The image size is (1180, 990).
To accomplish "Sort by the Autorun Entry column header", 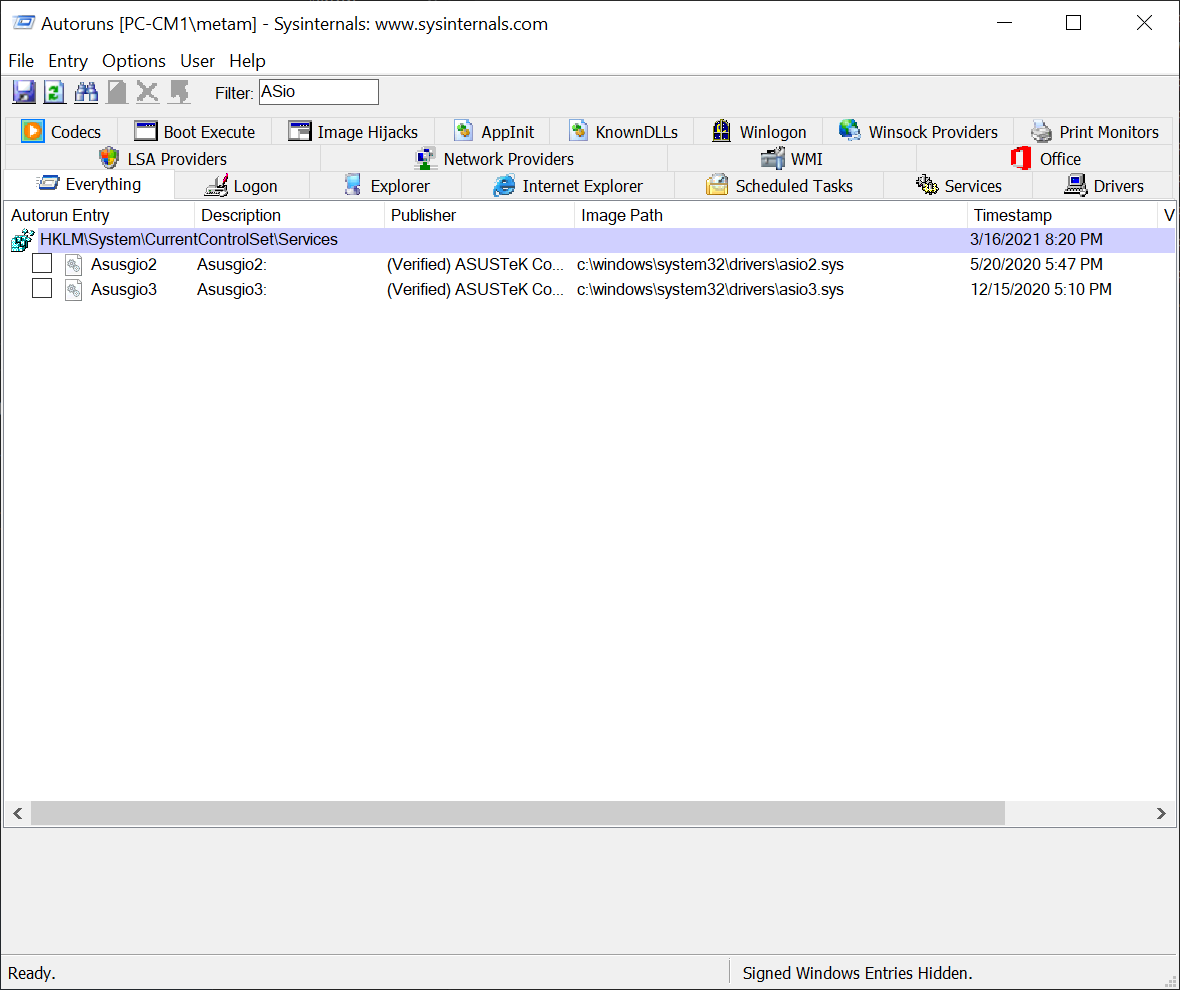I will tap(99, 215).
